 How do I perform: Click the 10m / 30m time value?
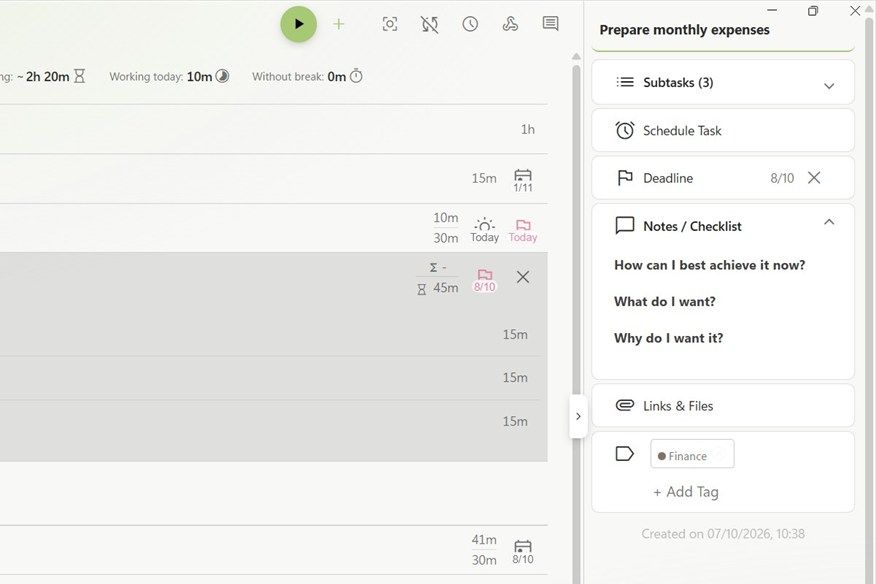click(445, 228)
